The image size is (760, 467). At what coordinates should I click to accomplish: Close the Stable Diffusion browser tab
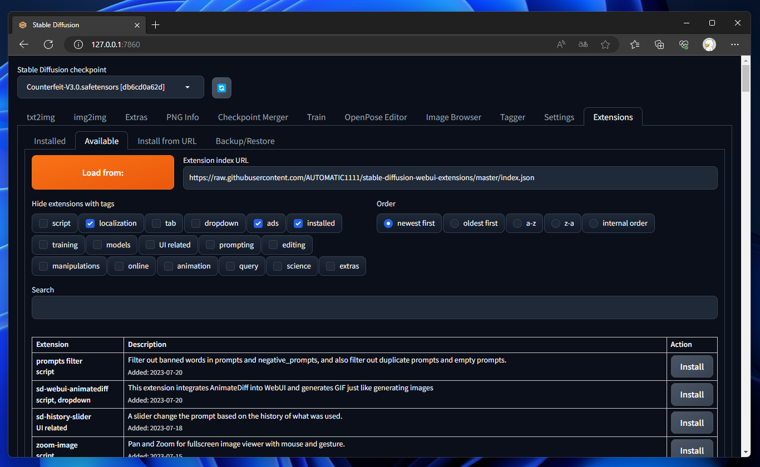(x=137, y=25)
